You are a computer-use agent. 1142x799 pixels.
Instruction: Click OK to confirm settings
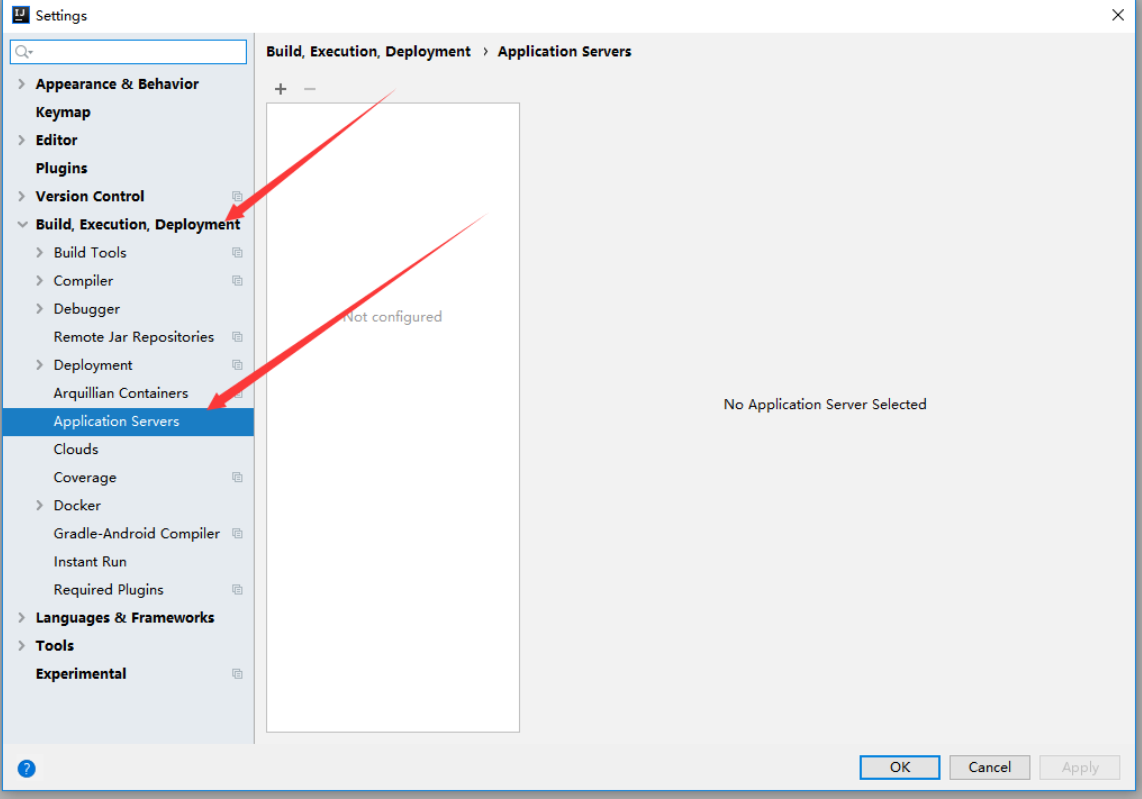[899, 767]
